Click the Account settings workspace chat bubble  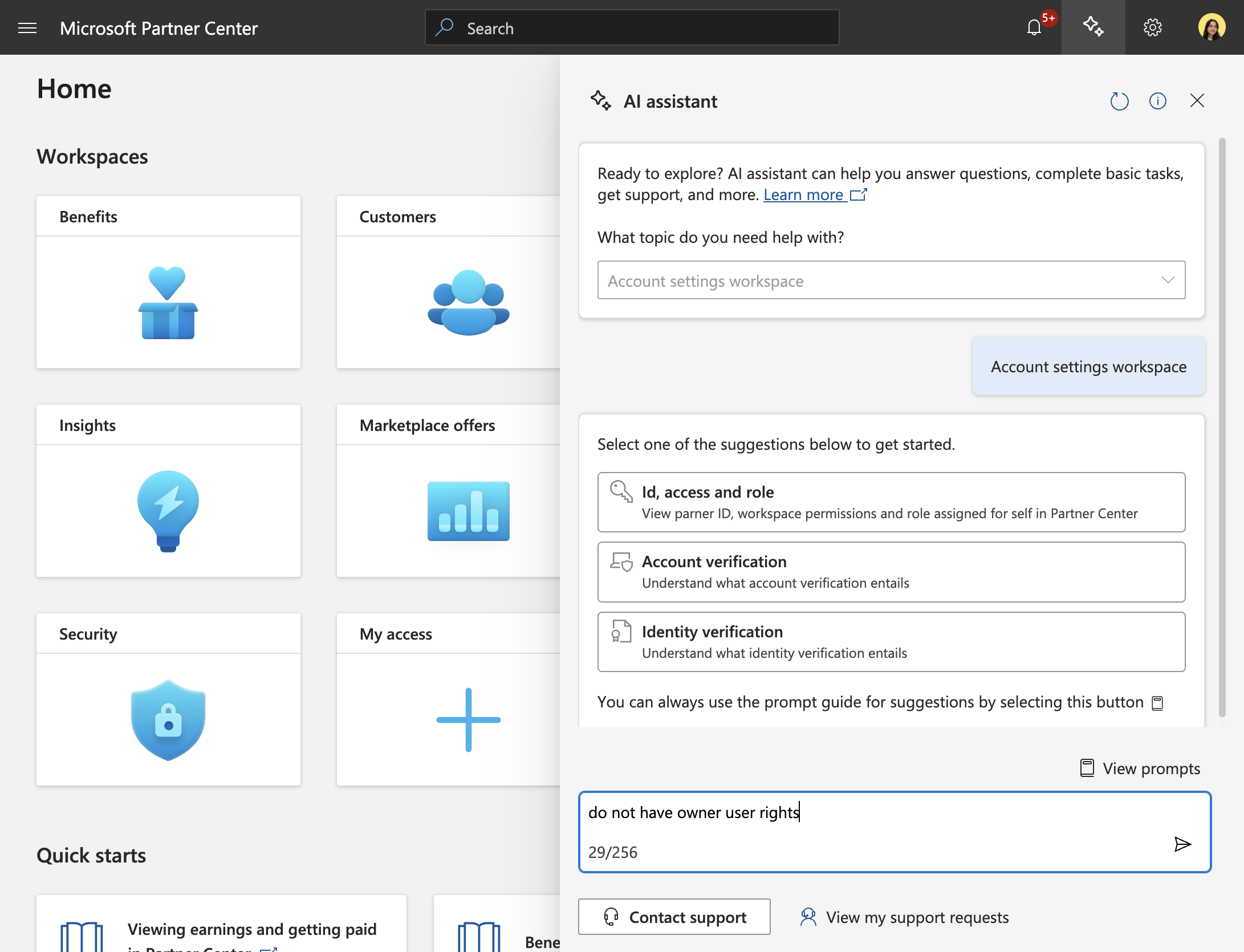tap(1088, 367)
